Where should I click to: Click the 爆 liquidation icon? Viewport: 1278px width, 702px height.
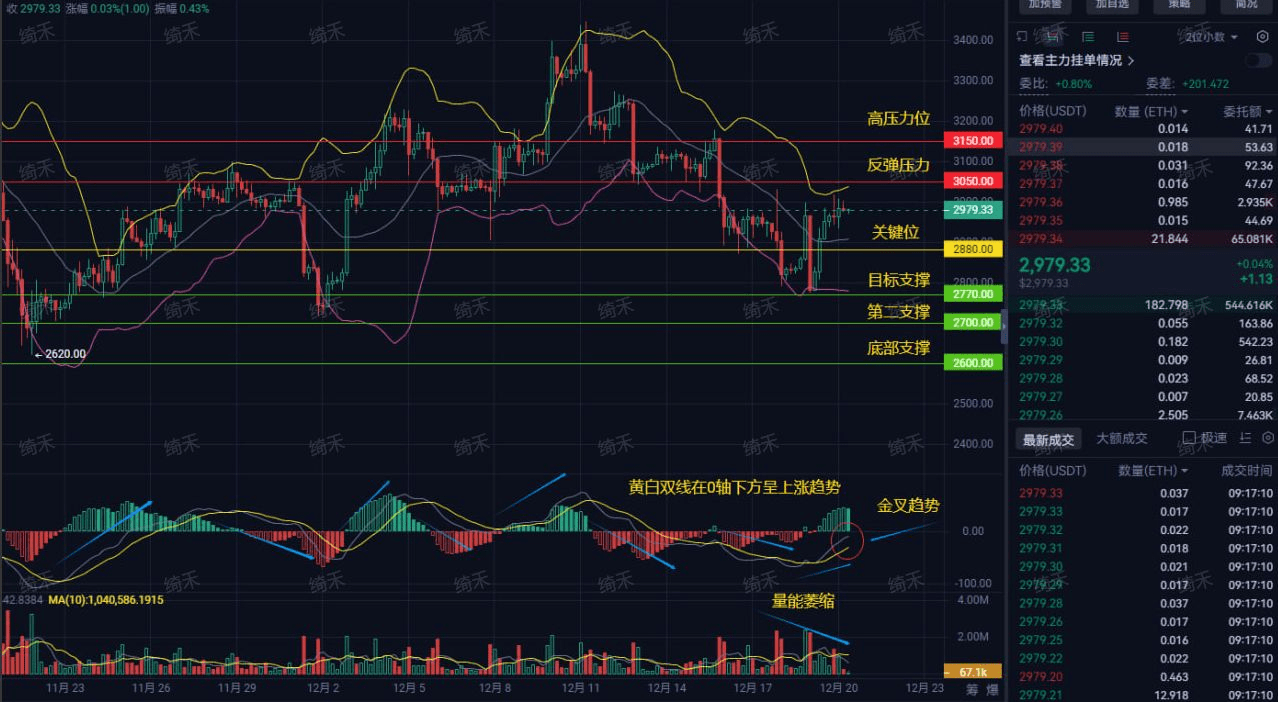pos(992,689)
